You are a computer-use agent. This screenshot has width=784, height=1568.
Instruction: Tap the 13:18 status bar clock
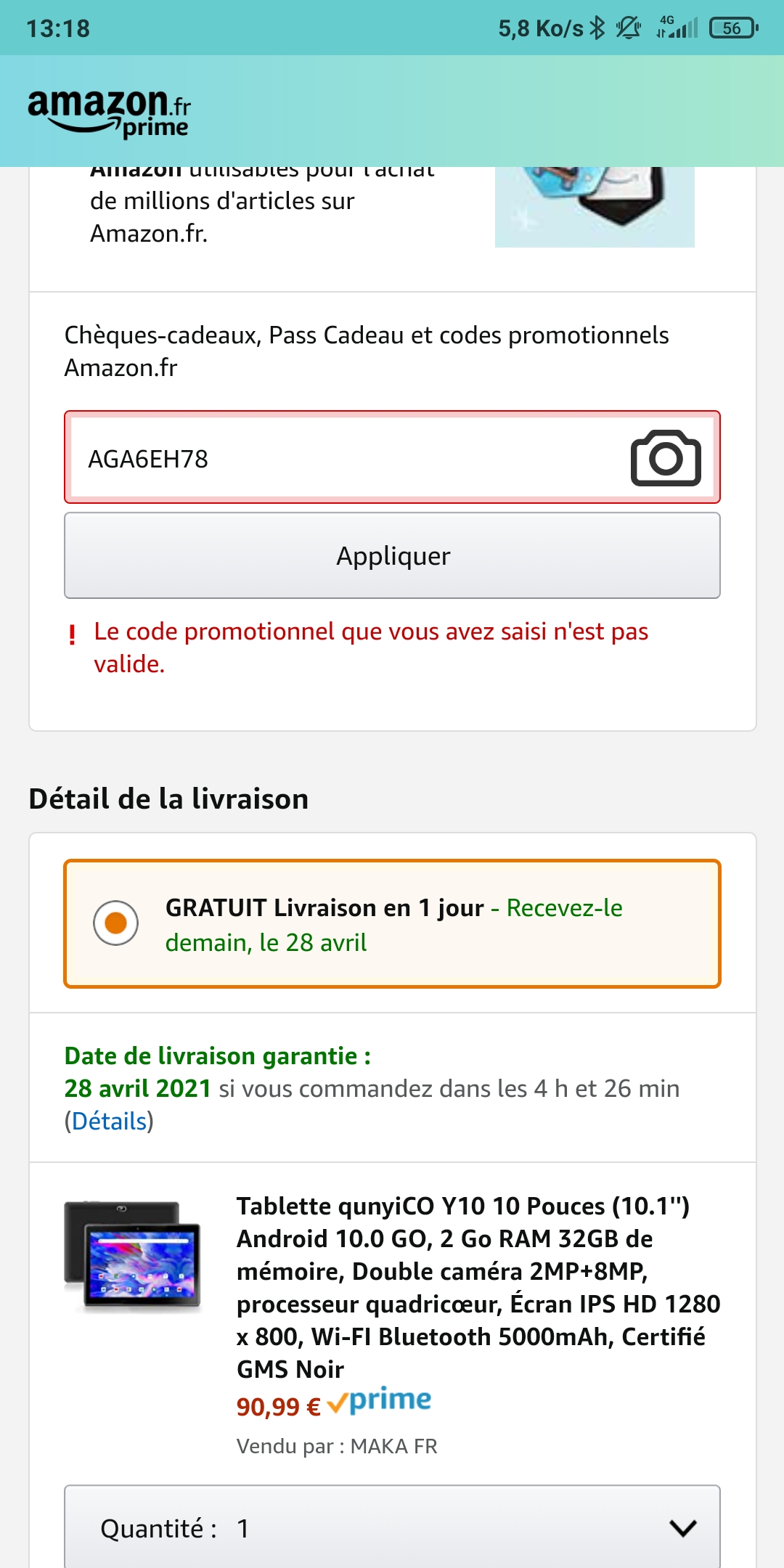pyautogui.click(x=58, y=28)
